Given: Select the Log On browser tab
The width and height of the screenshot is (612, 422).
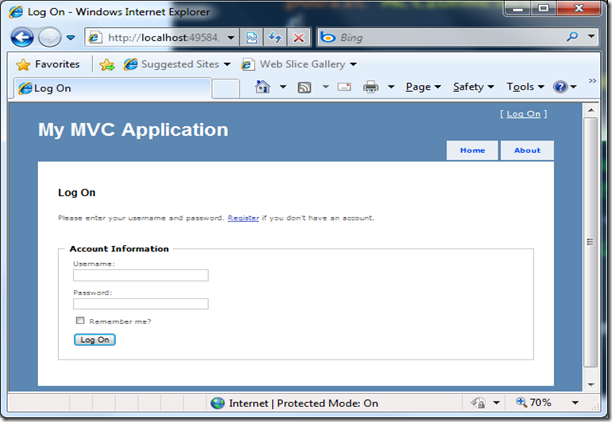Looking at the screenshot, I should point(113,88).
